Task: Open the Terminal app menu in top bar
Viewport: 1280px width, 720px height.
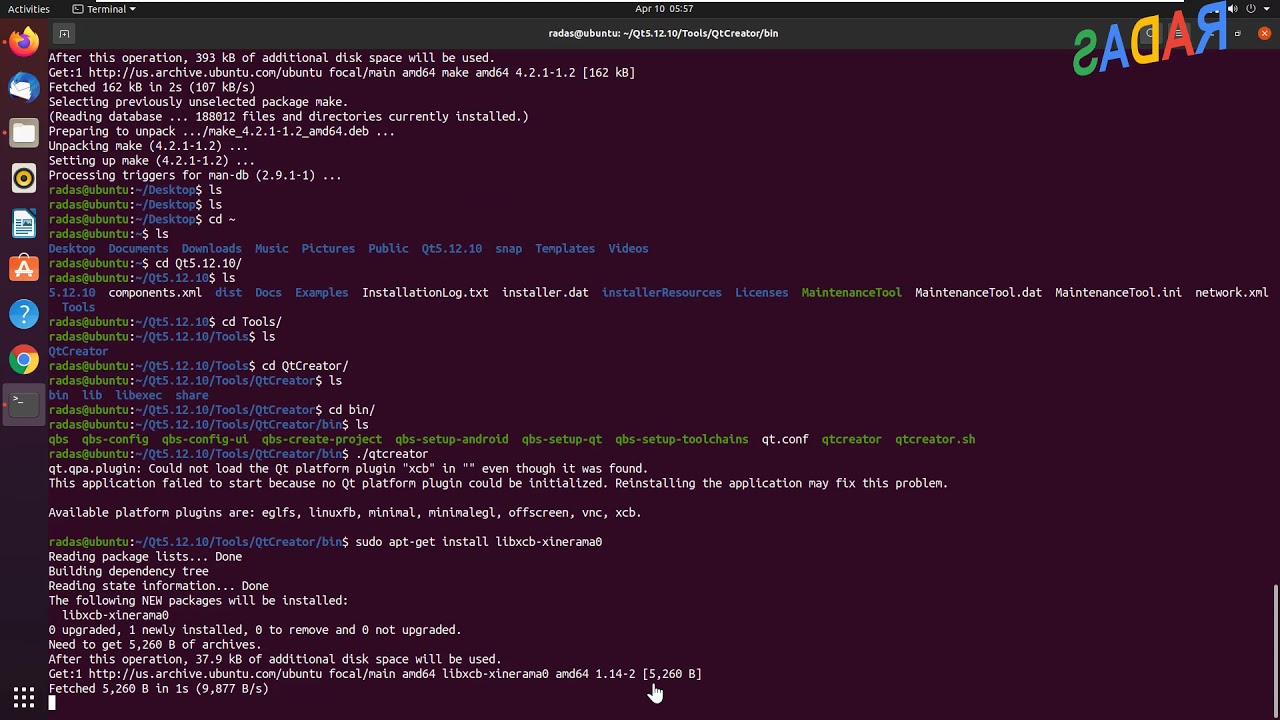Action: point(104,9)
